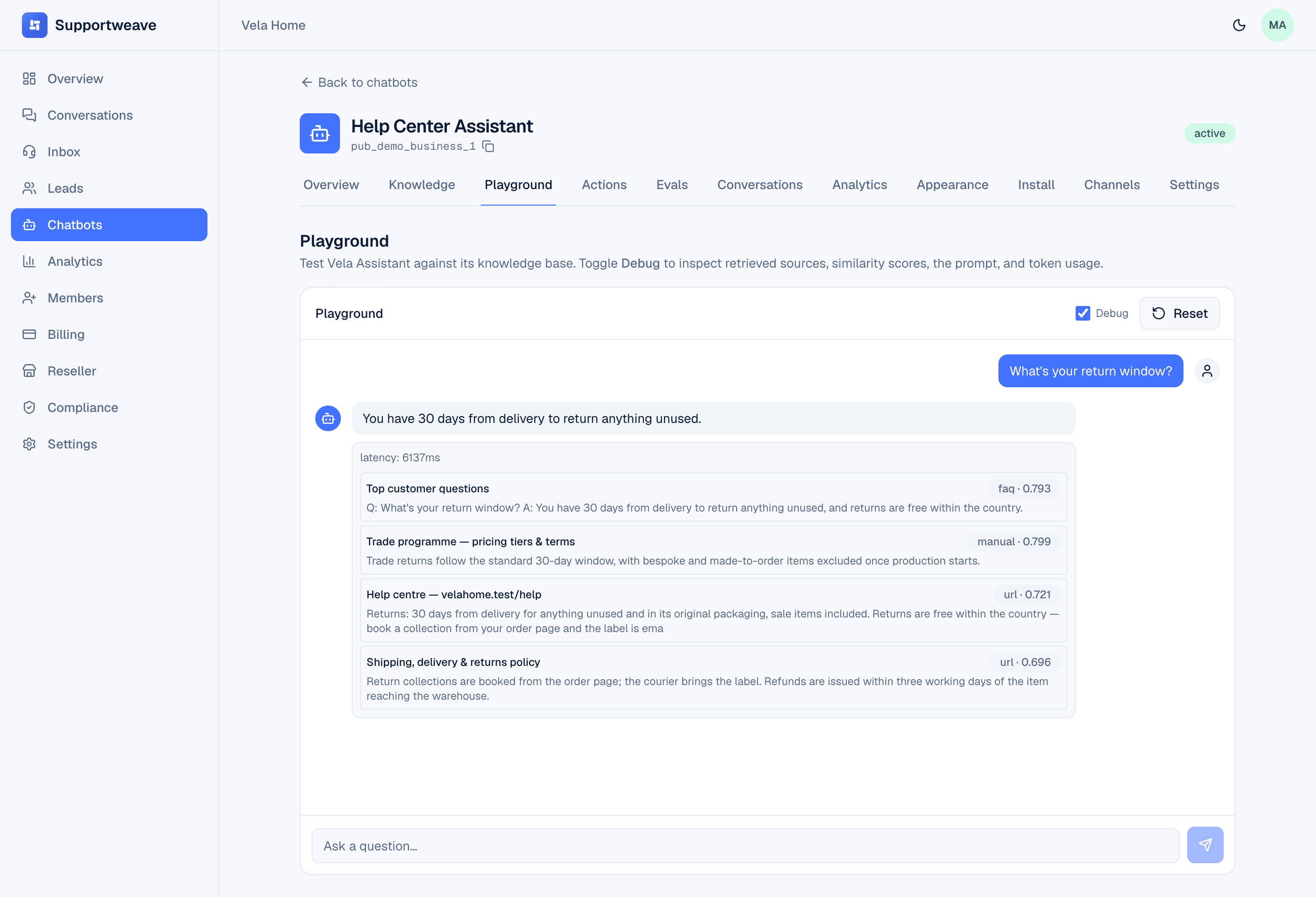
Task: Open the Appearance tab
Action: [x=952, y=185]
